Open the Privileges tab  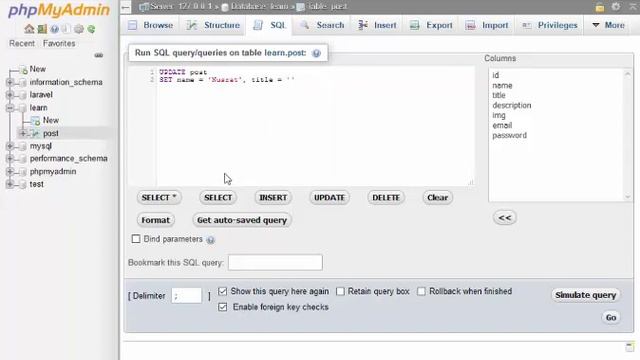point(550,25)
